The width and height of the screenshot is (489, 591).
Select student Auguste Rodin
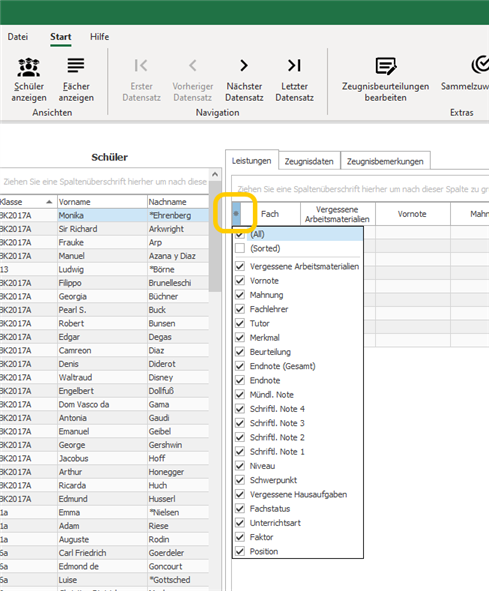click(104, 539)
